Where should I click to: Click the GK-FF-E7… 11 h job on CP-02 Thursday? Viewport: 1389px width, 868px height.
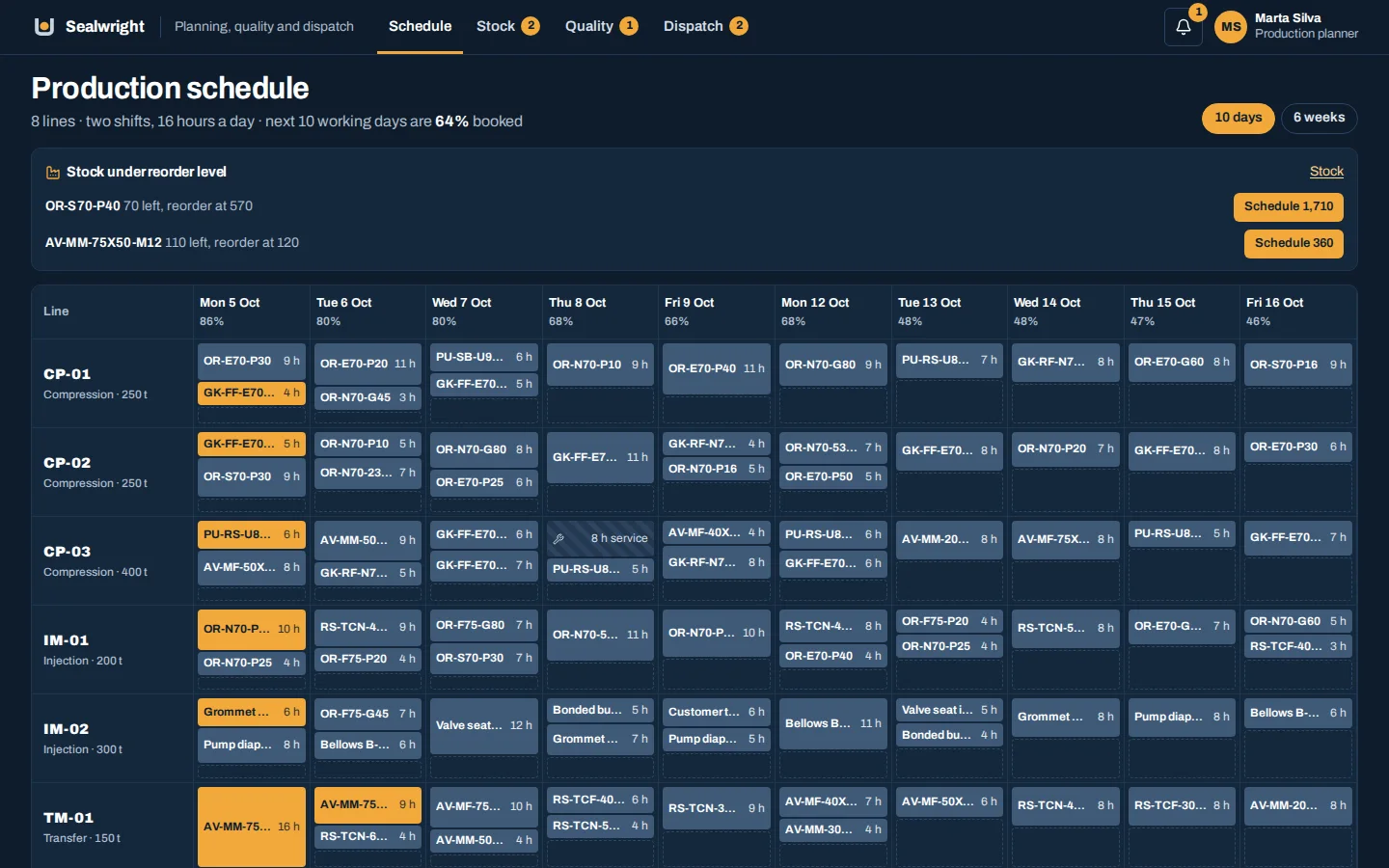(x=601, y=457)
